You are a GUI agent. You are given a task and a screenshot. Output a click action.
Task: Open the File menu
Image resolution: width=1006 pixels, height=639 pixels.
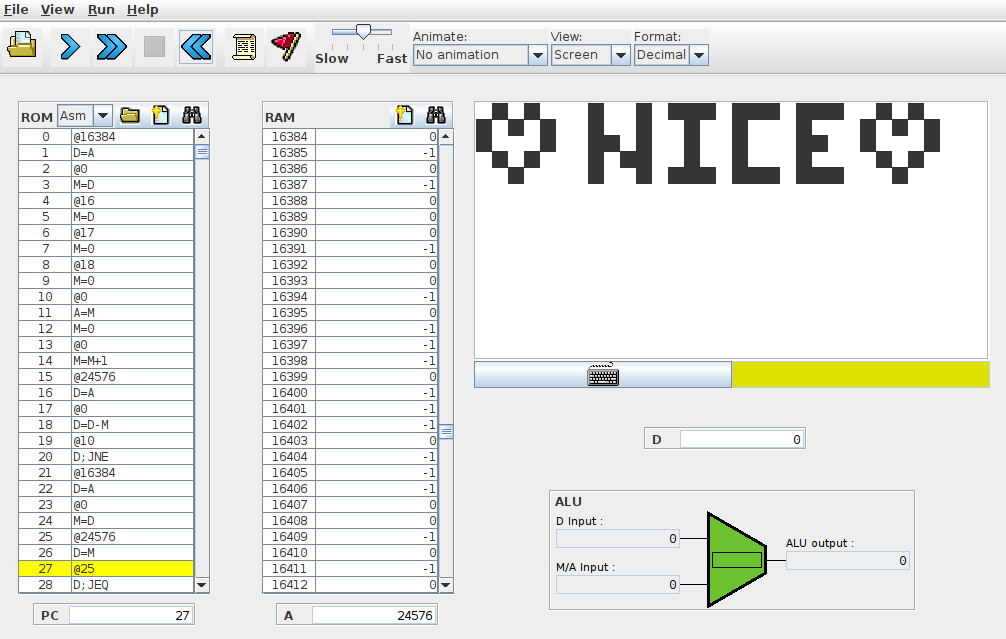point(16,9)
